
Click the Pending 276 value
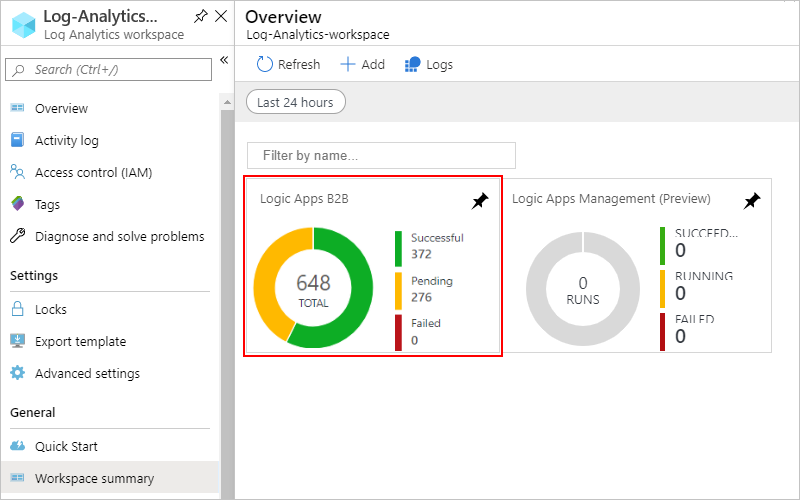click(421, 297)
